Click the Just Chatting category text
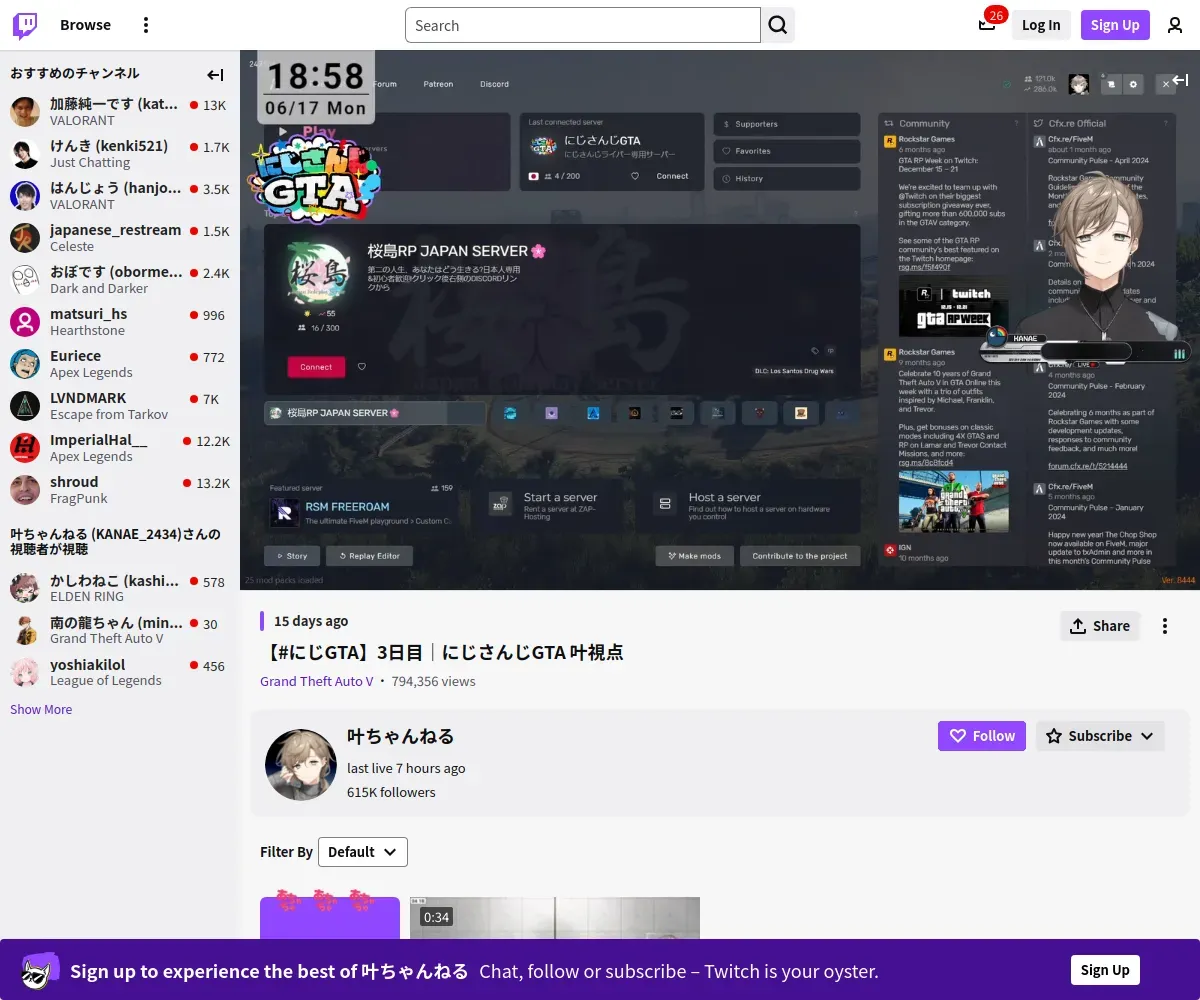The width and height of the screenshot is (1200, 1000). point(90,163)
